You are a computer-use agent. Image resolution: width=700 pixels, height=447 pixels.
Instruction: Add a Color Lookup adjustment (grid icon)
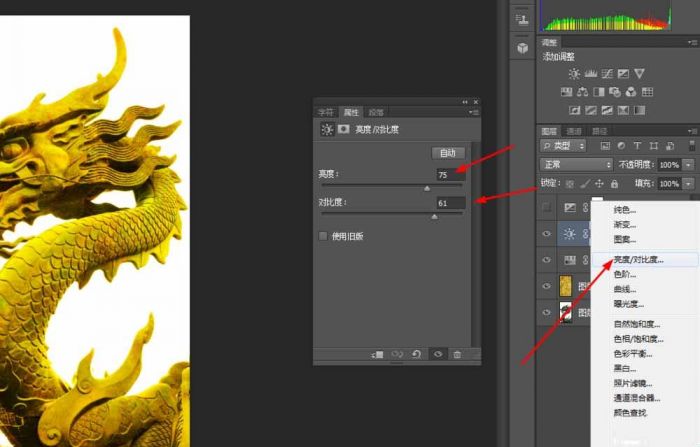pos(647,92)
